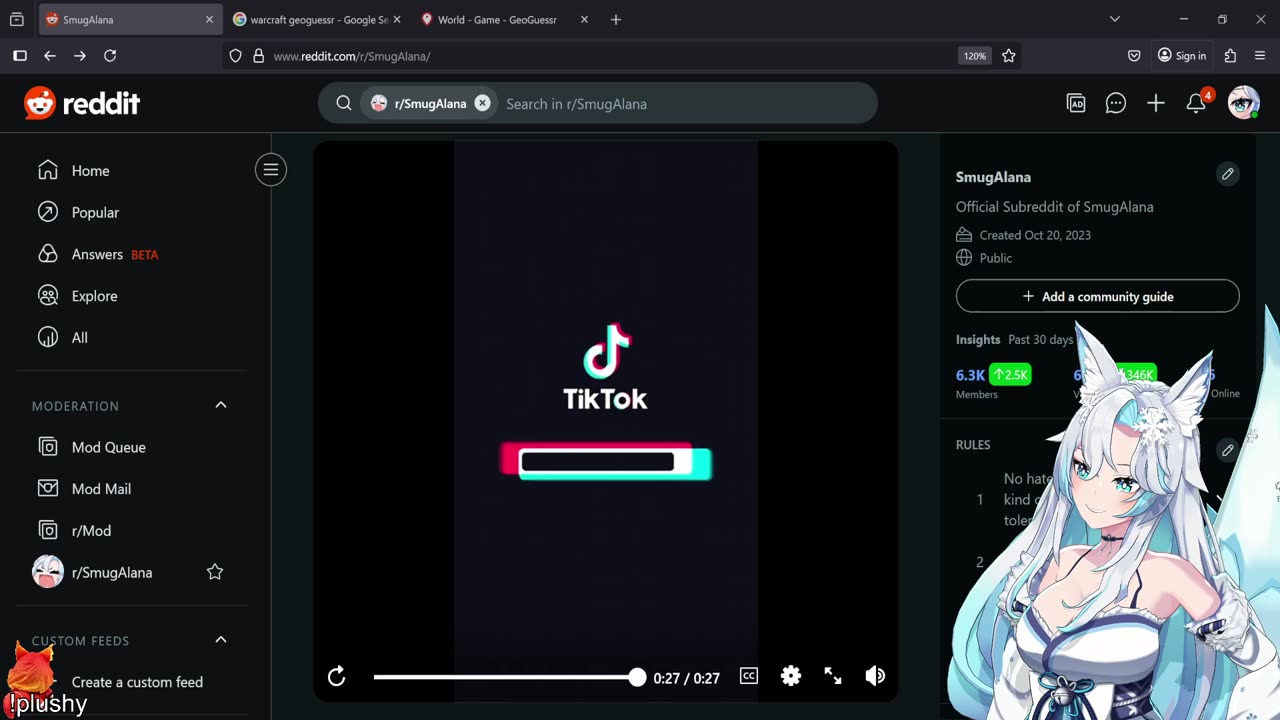
Task: Edit the community details pencil
Action: [1228, 174]
